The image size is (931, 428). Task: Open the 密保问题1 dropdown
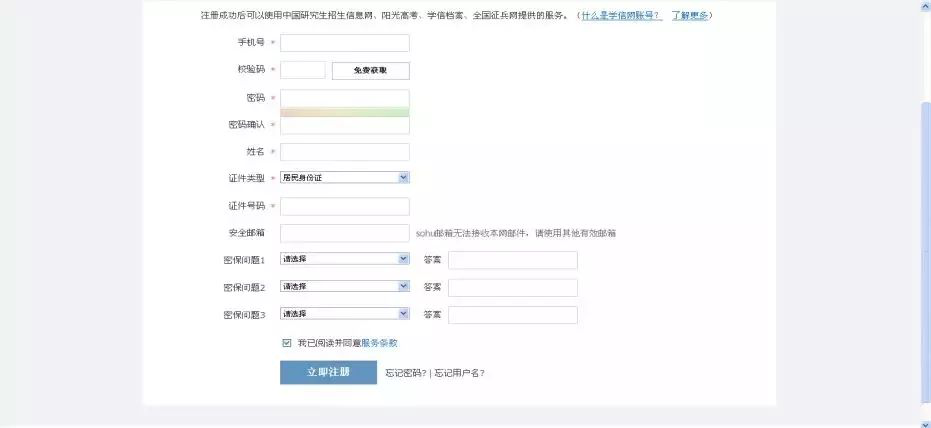(344, 259)
